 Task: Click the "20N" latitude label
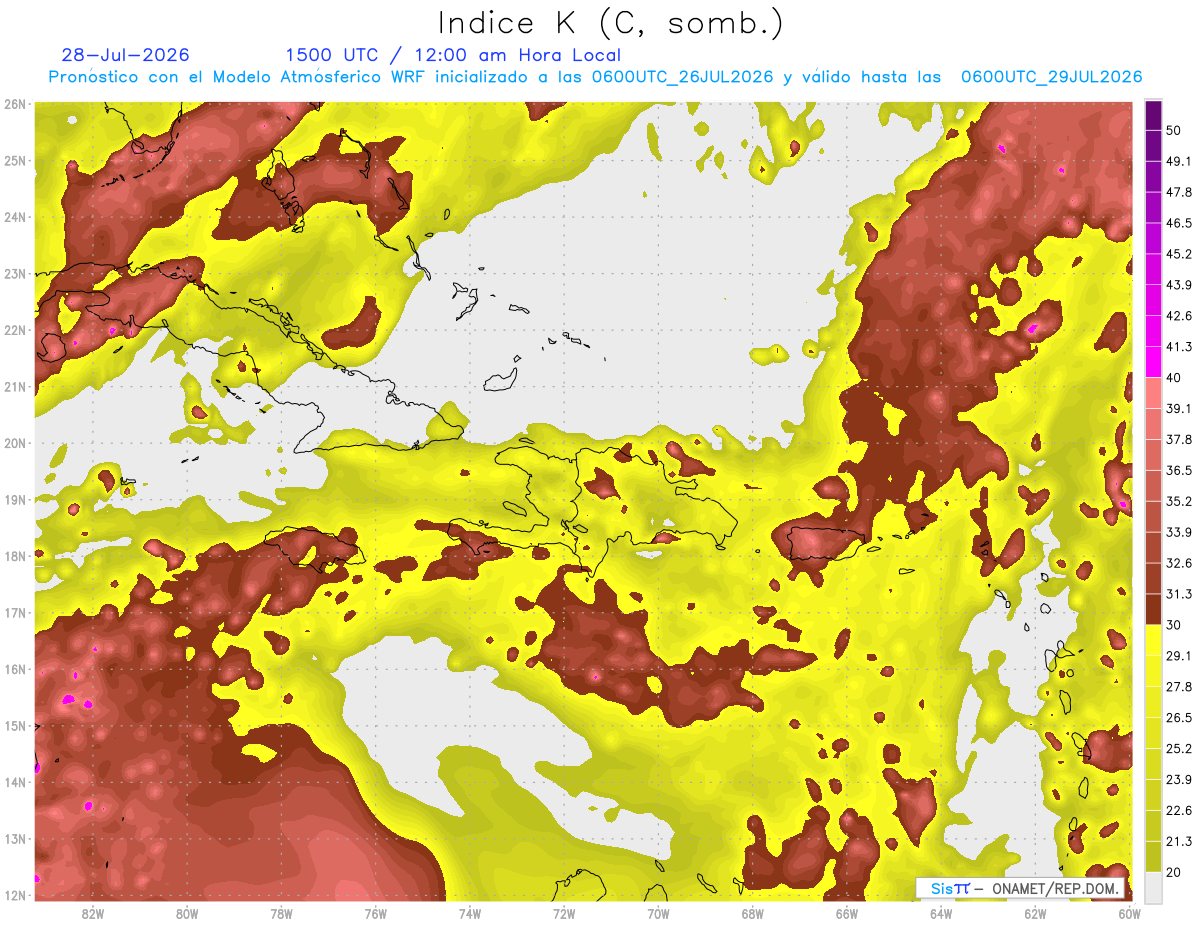pyautogui.click(x=15, y=443)
